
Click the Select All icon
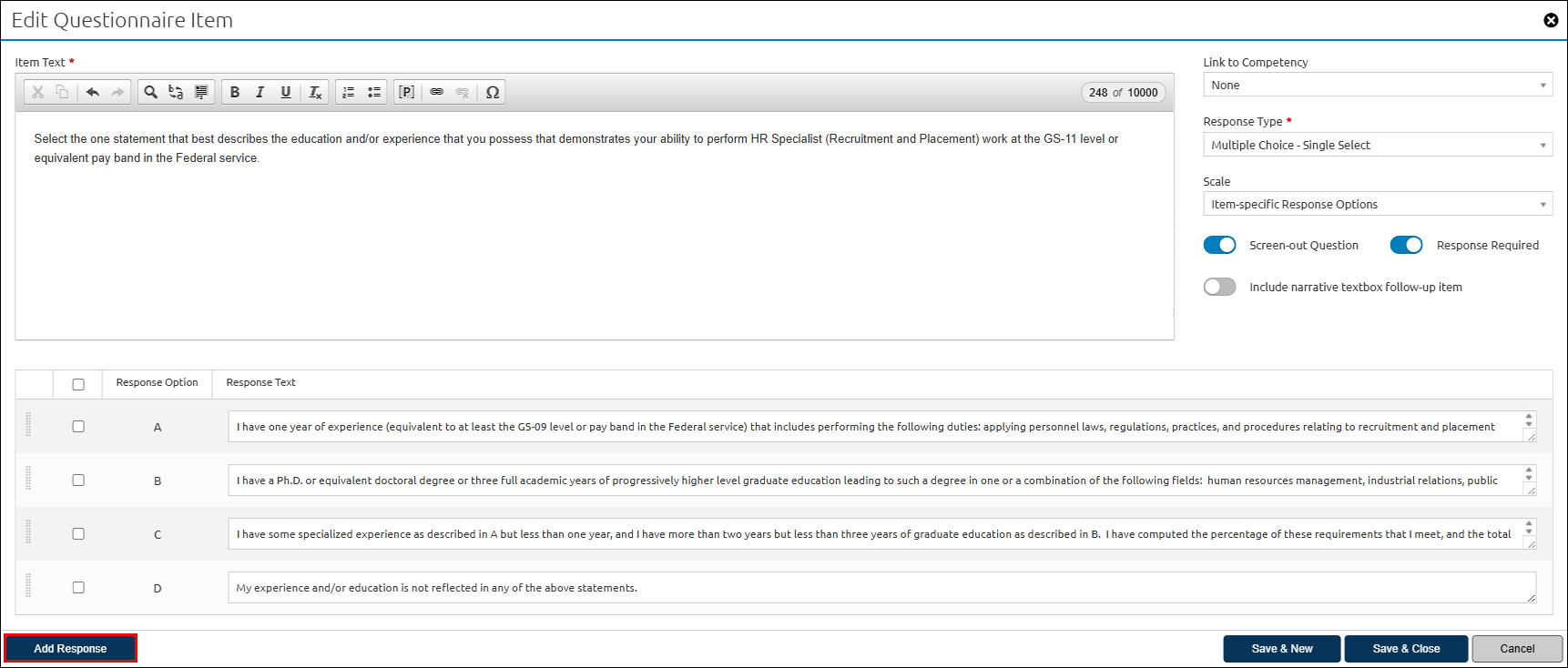201,92
